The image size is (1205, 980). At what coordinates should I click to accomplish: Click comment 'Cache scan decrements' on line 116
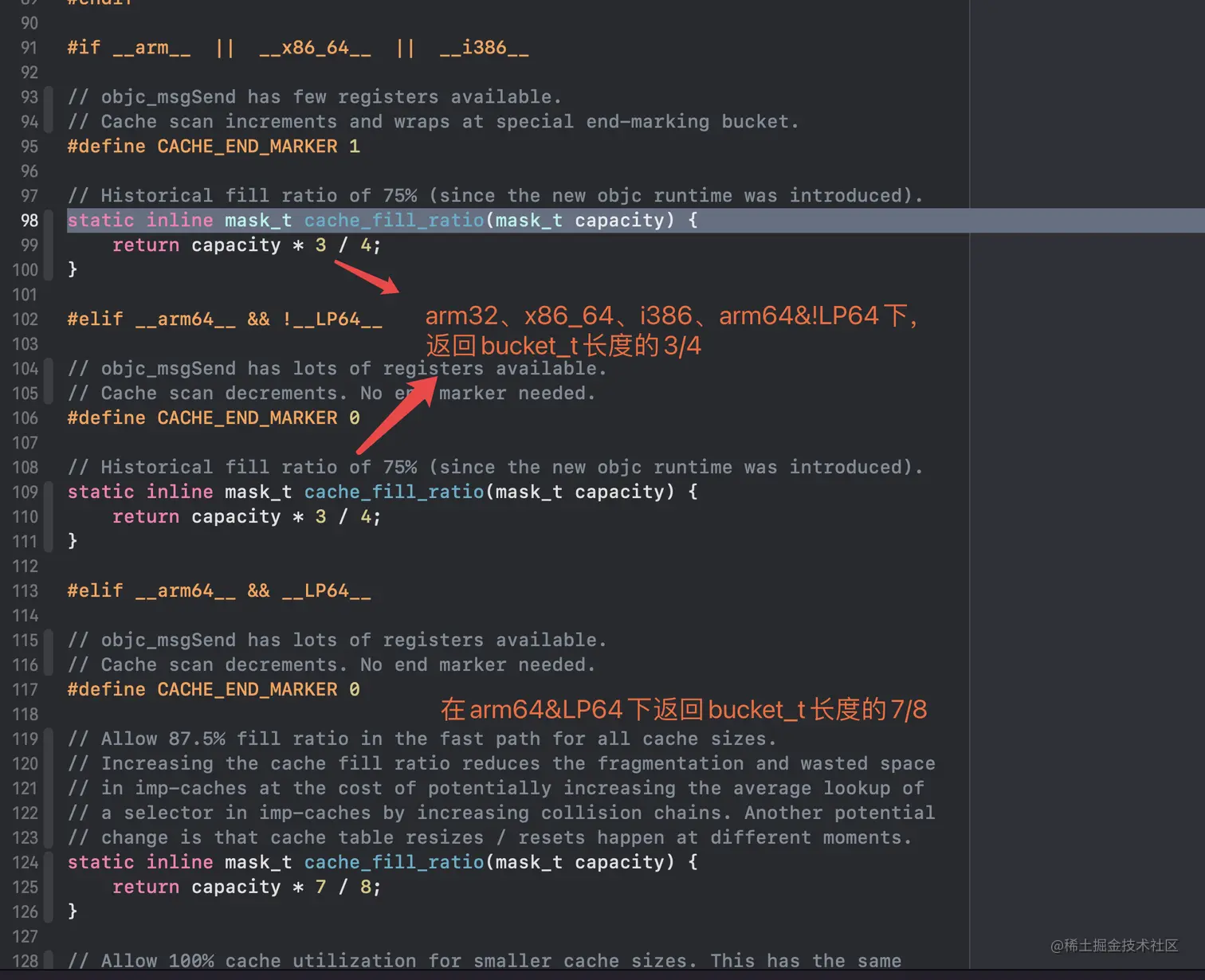332,665
